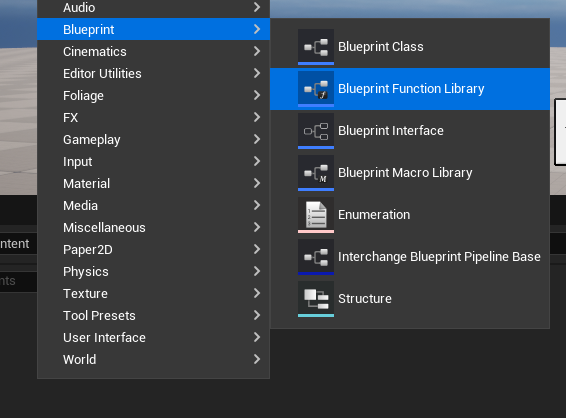This screenshot has height=418, width=566.
Task: Select the Physics menu category
Action: (153, 271)
